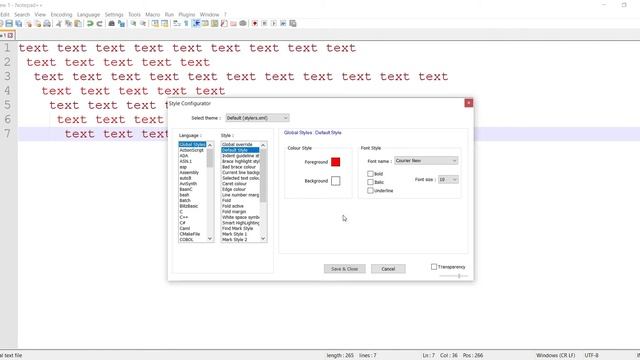Select Caret colour in the Style list
This screenshot has height=360, width=640.
click(x=234, y=184)
